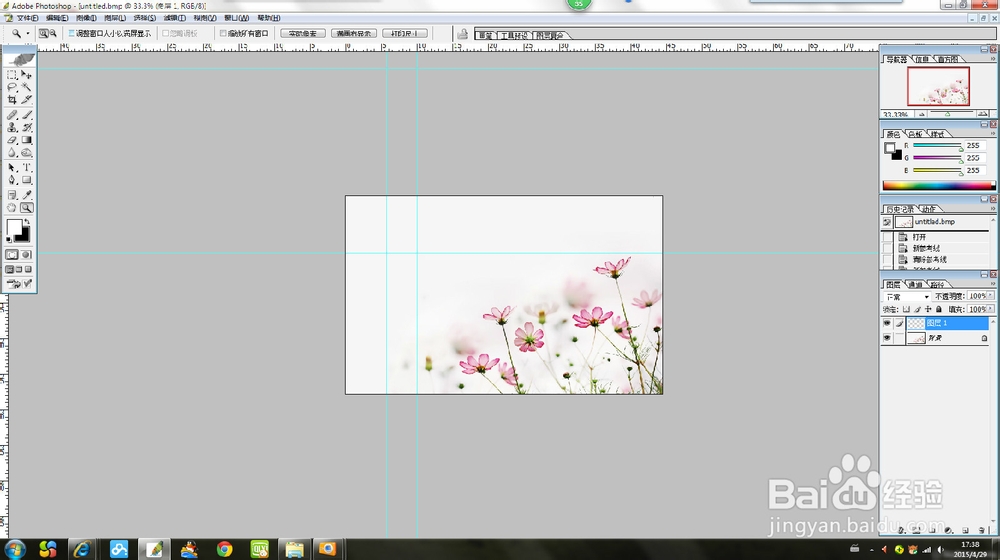Select the Dodge tool

pyautogui.click(x=27, y=153)
